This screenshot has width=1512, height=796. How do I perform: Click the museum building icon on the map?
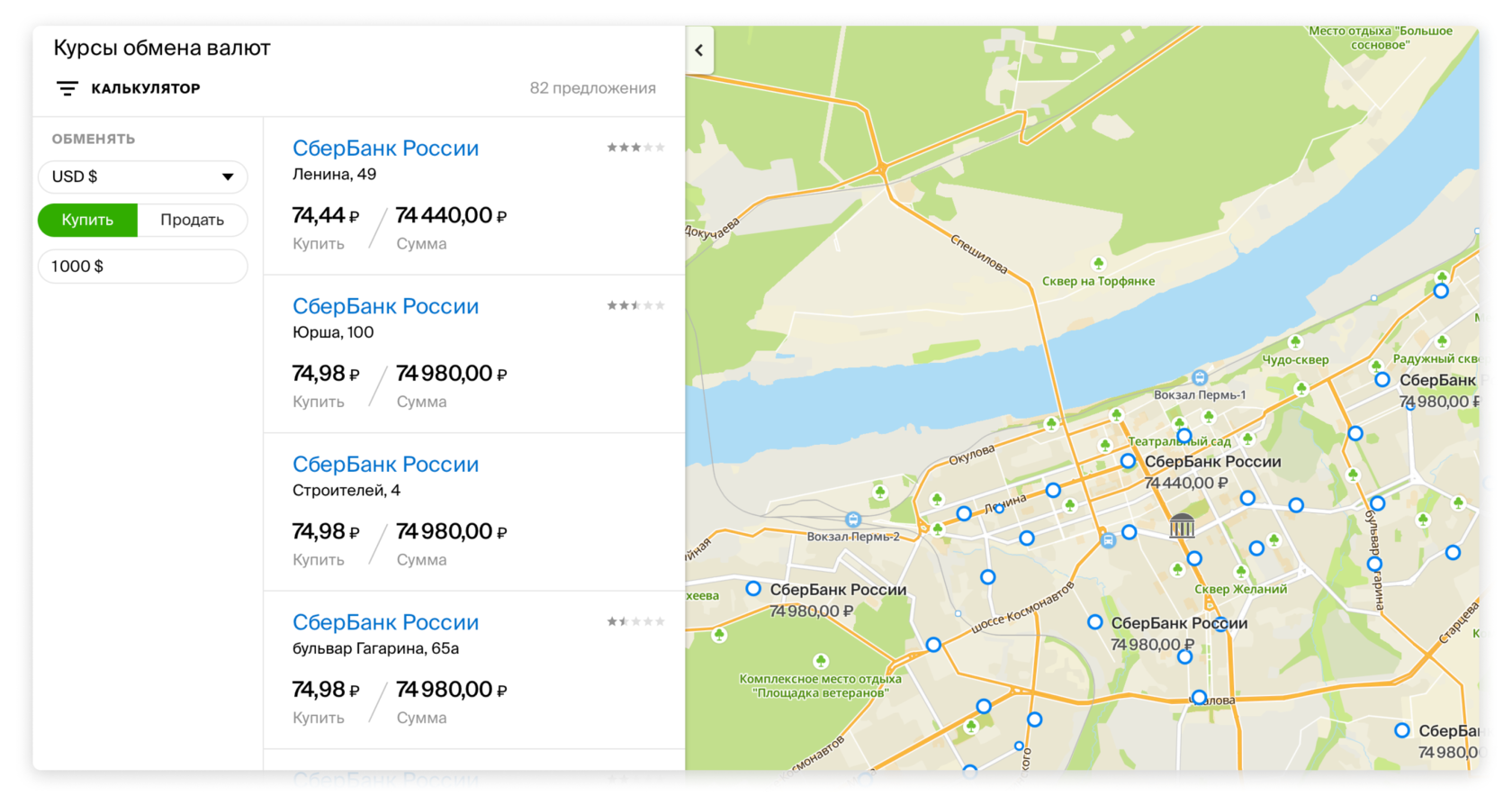tap(1182, 525)
